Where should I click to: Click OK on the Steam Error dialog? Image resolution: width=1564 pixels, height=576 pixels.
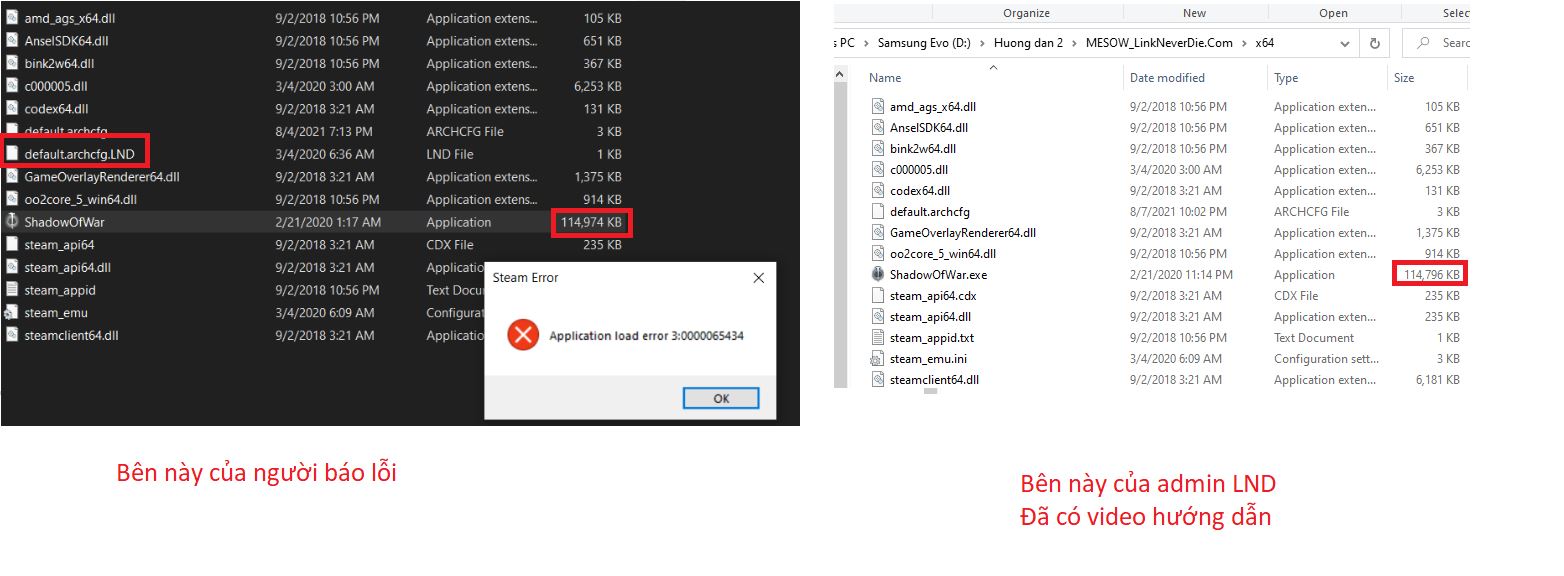point(721,398)
